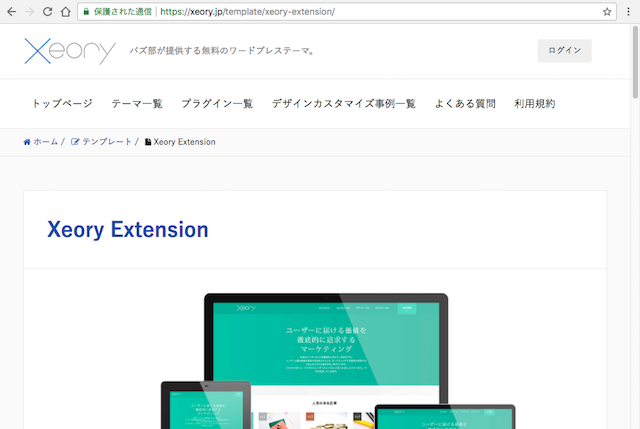Click the green secure padlock icon
The height and width of the screenshot is (429, 640).
tap(86, 12)
